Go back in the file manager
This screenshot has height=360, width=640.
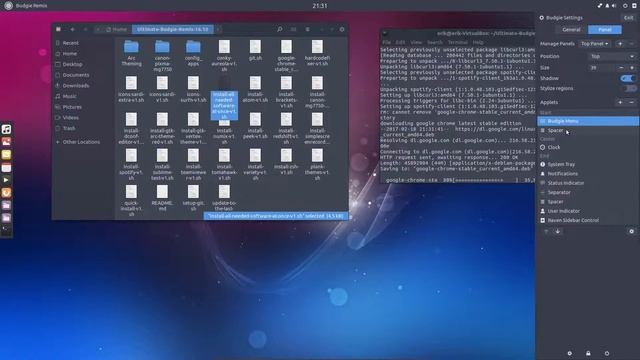tap(72, 29)
